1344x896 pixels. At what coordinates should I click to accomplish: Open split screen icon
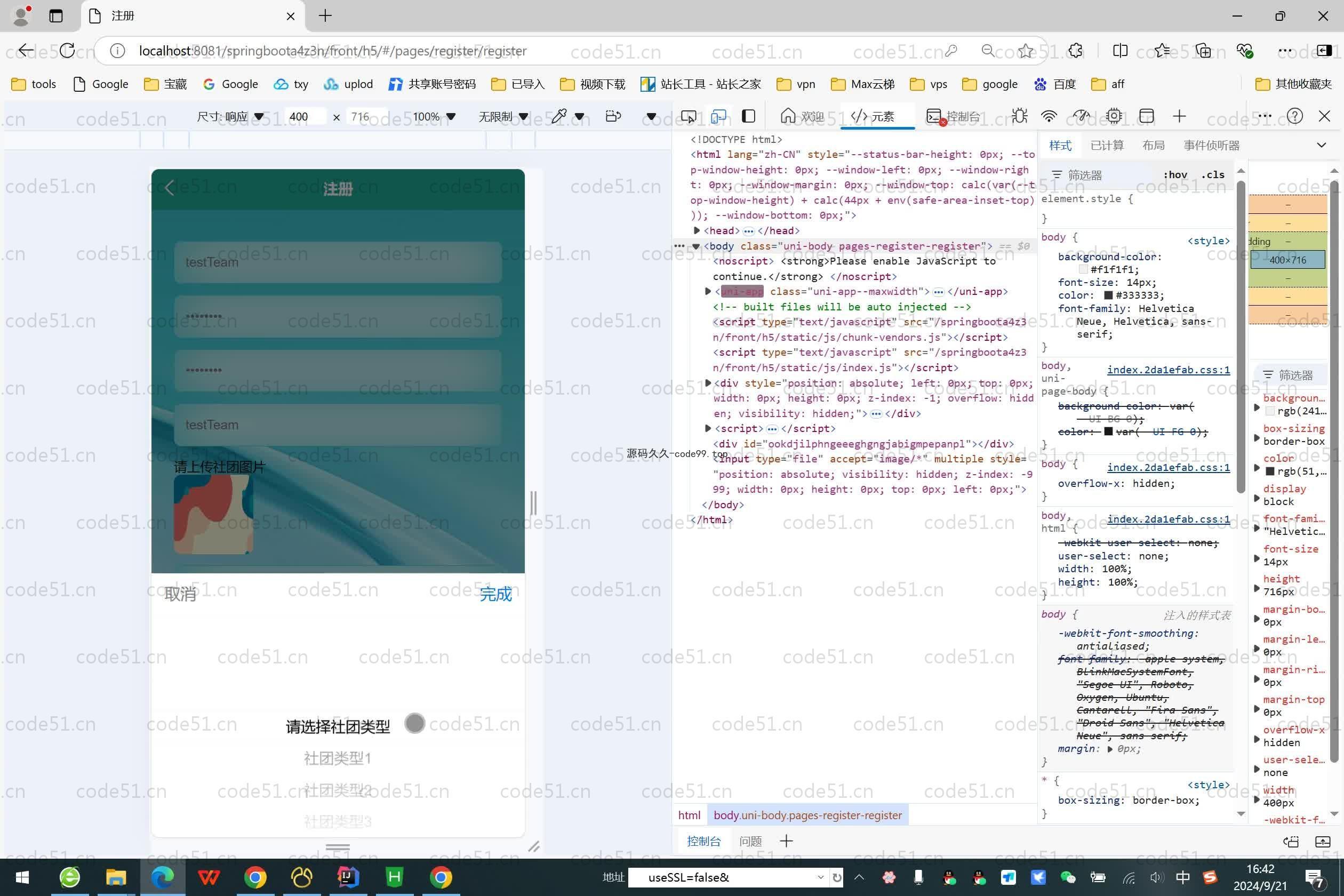[x=1121, y=51]
